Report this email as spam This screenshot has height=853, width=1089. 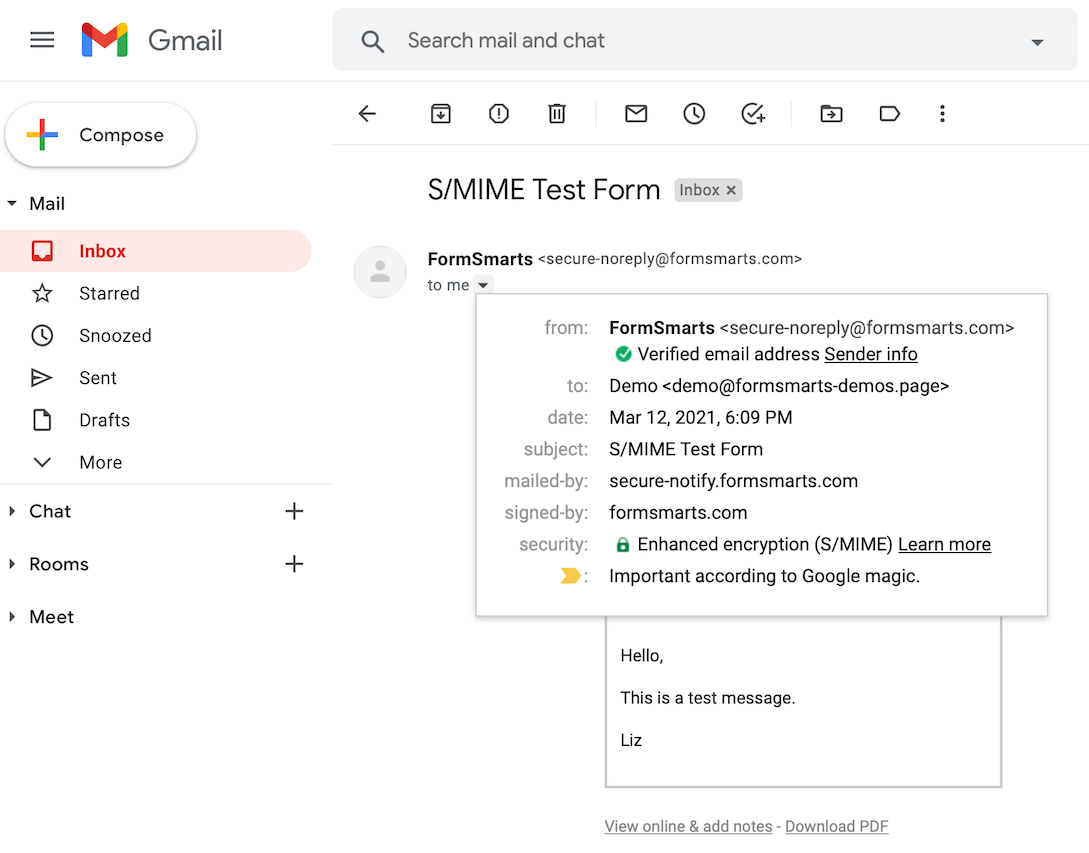(499, 113)
